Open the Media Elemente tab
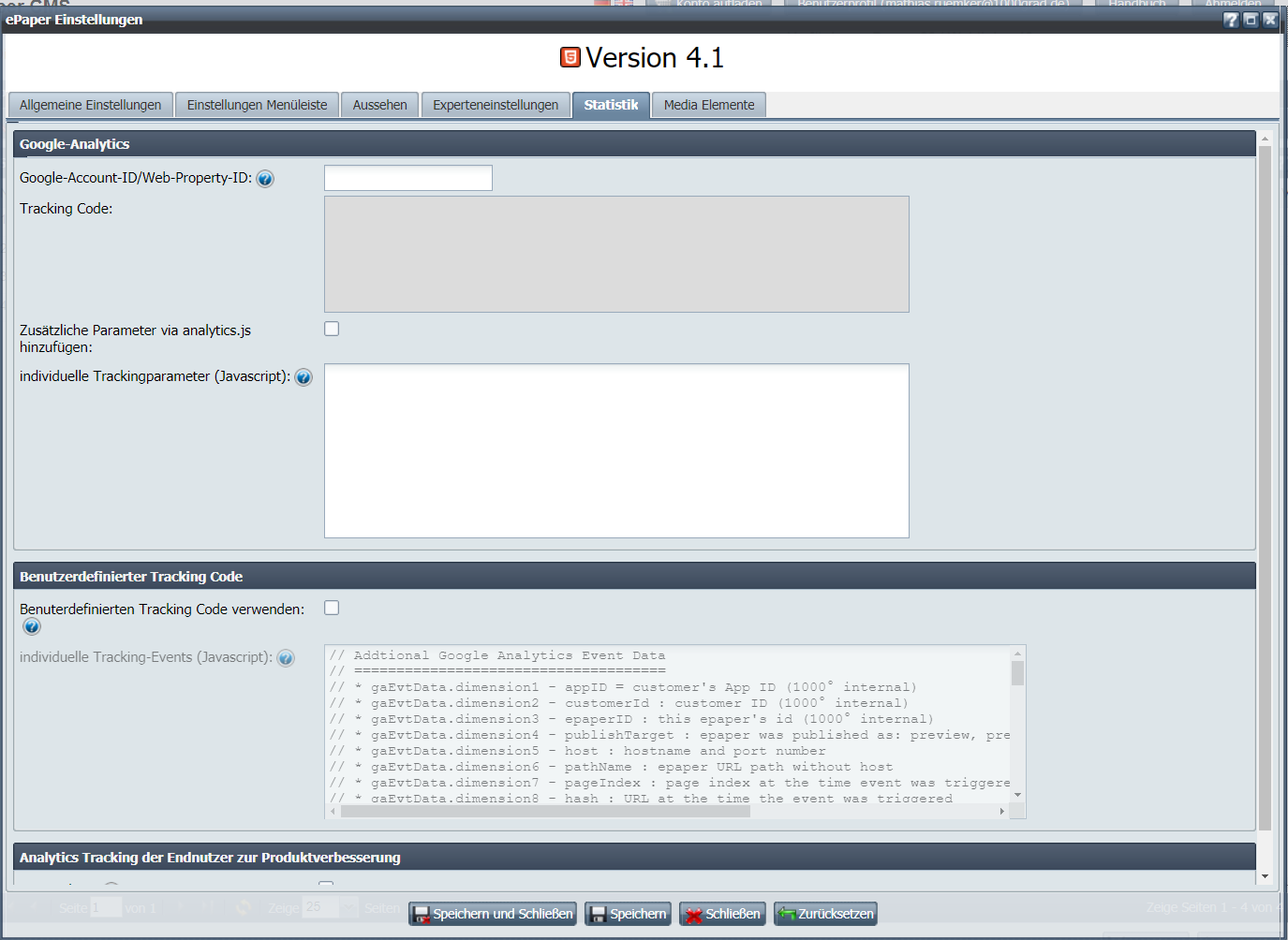This screenshot has height=940, width=1288. point(709,105)
